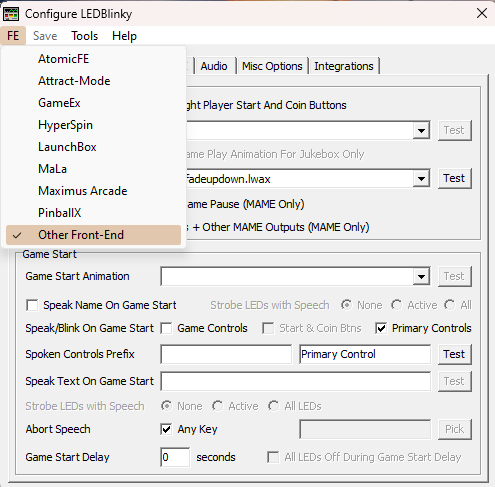Click the LEDBlinky app icon in title bar
The image size is (495, 487).
coord(11,14)
